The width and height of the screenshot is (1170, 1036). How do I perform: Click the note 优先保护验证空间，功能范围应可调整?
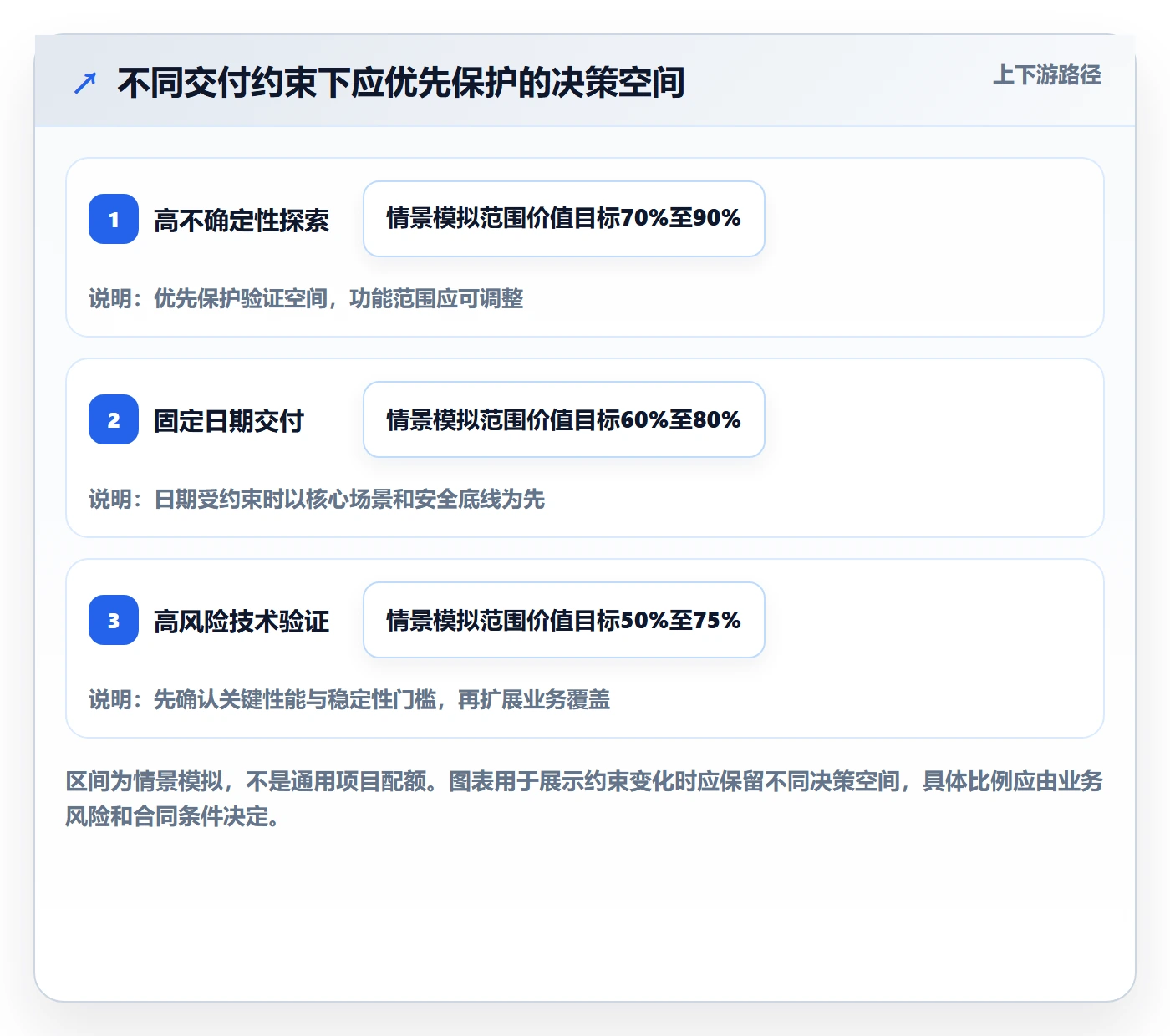click(338, 299)
